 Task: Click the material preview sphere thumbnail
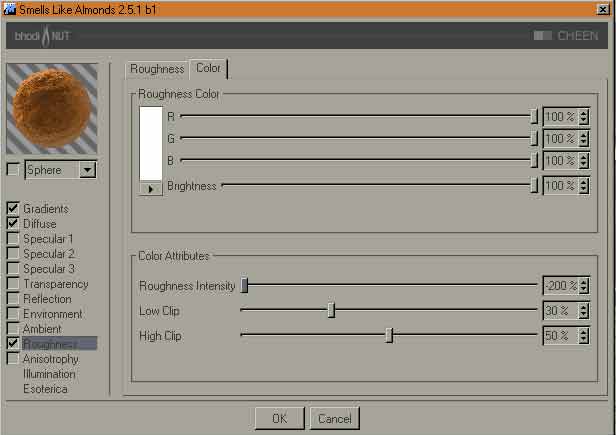click(52, 108)
